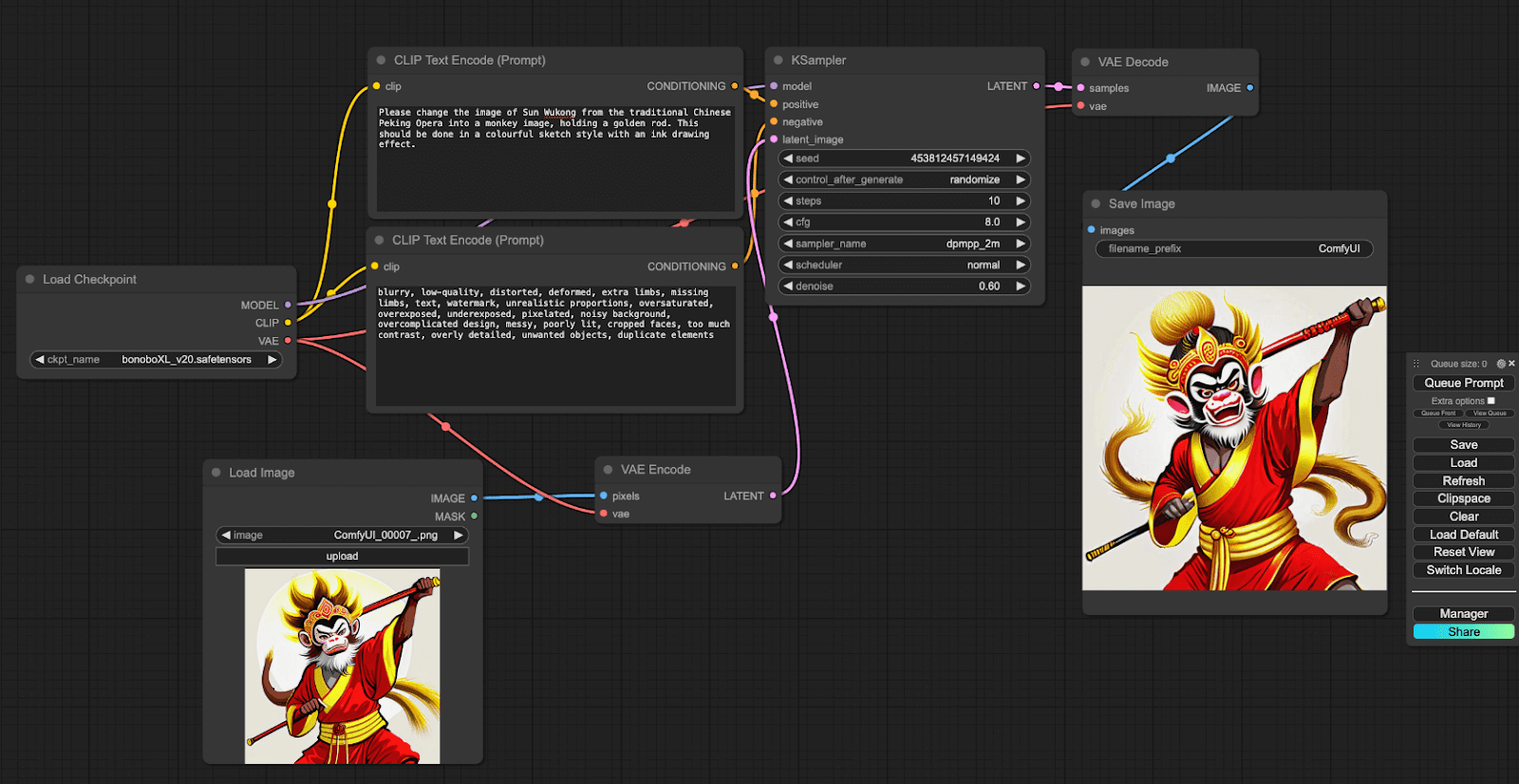
Task: Open the control_after_generate dropdown showing randomize
Action: (904, 179)
